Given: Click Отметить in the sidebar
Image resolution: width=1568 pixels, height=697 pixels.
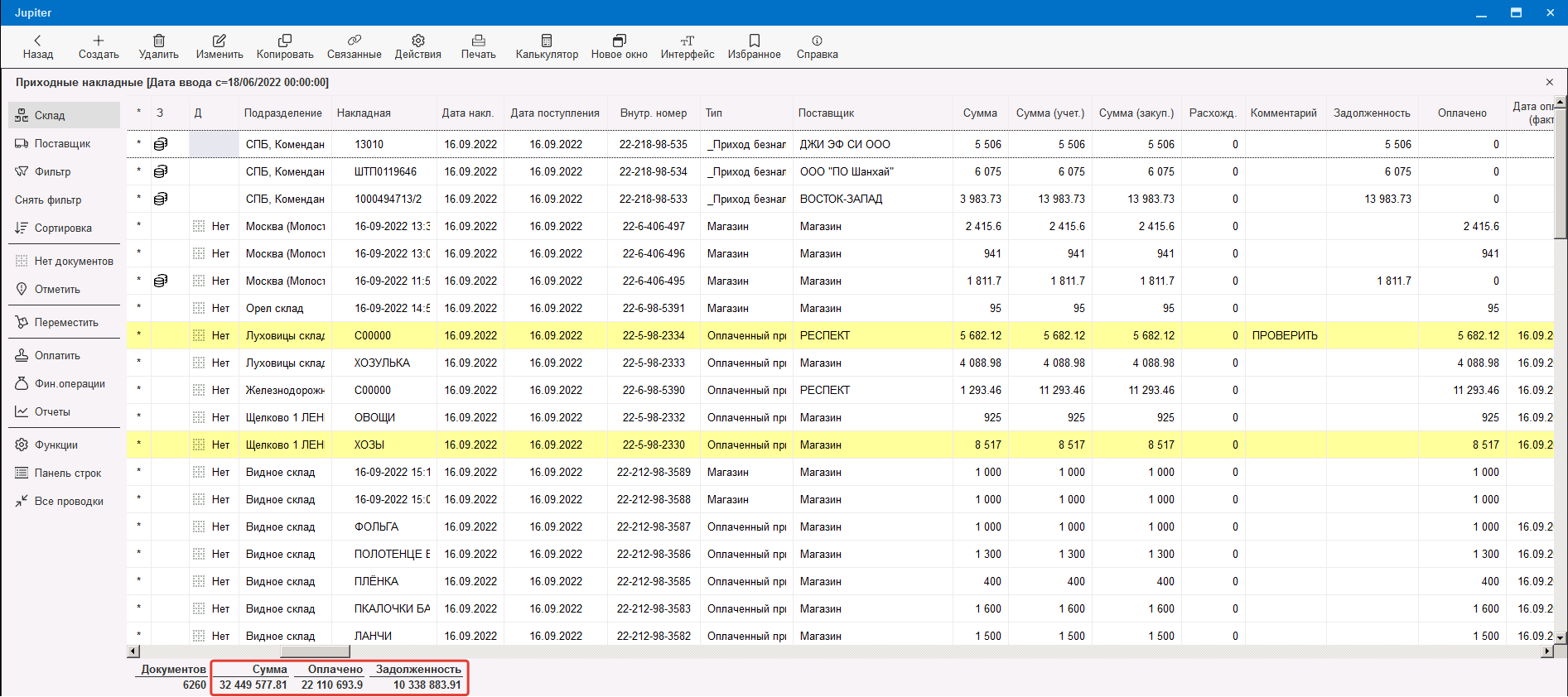Looking at the screenshot, I should [x=64, y=289].
